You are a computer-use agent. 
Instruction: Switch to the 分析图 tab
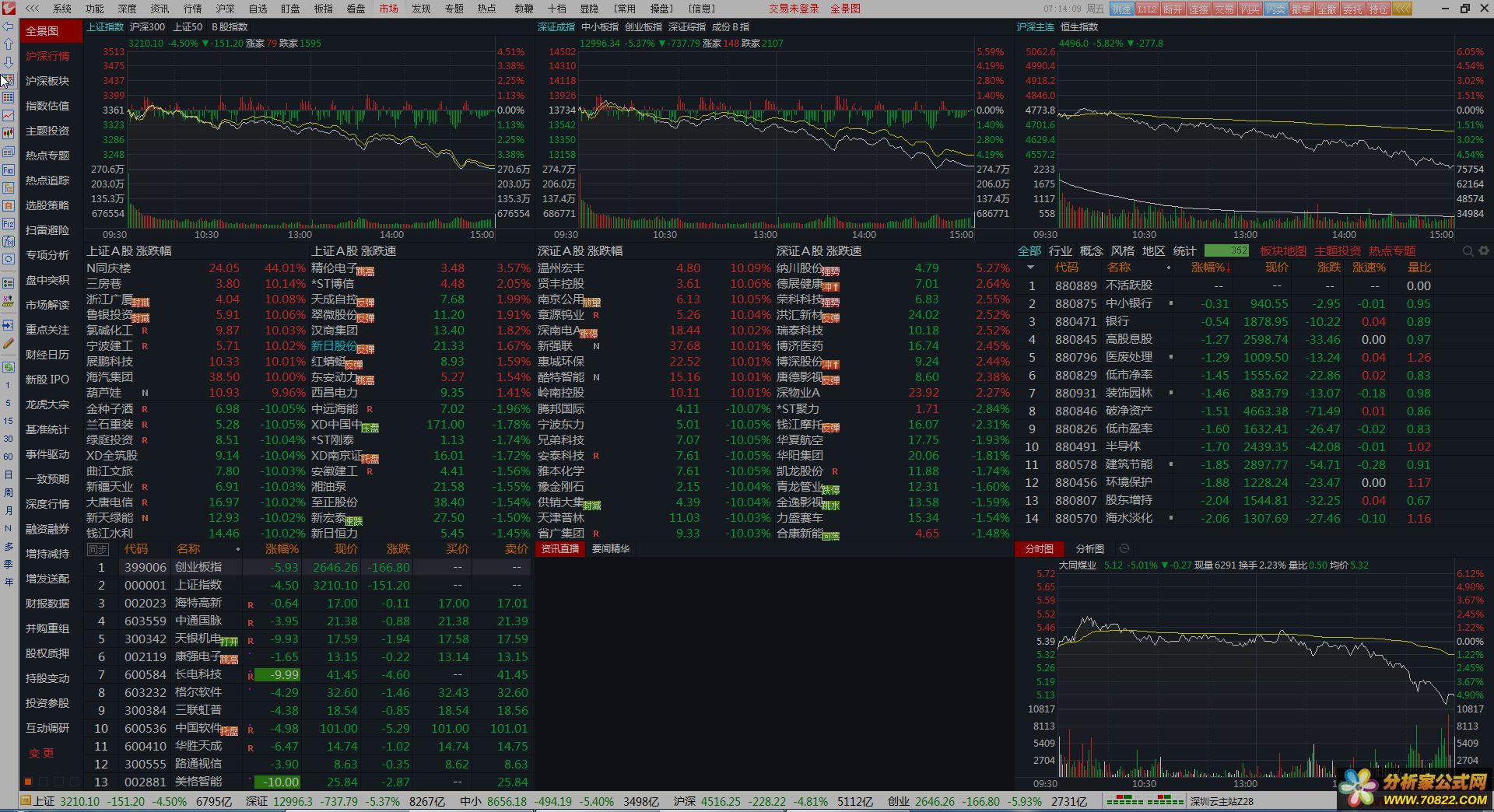1089,549
